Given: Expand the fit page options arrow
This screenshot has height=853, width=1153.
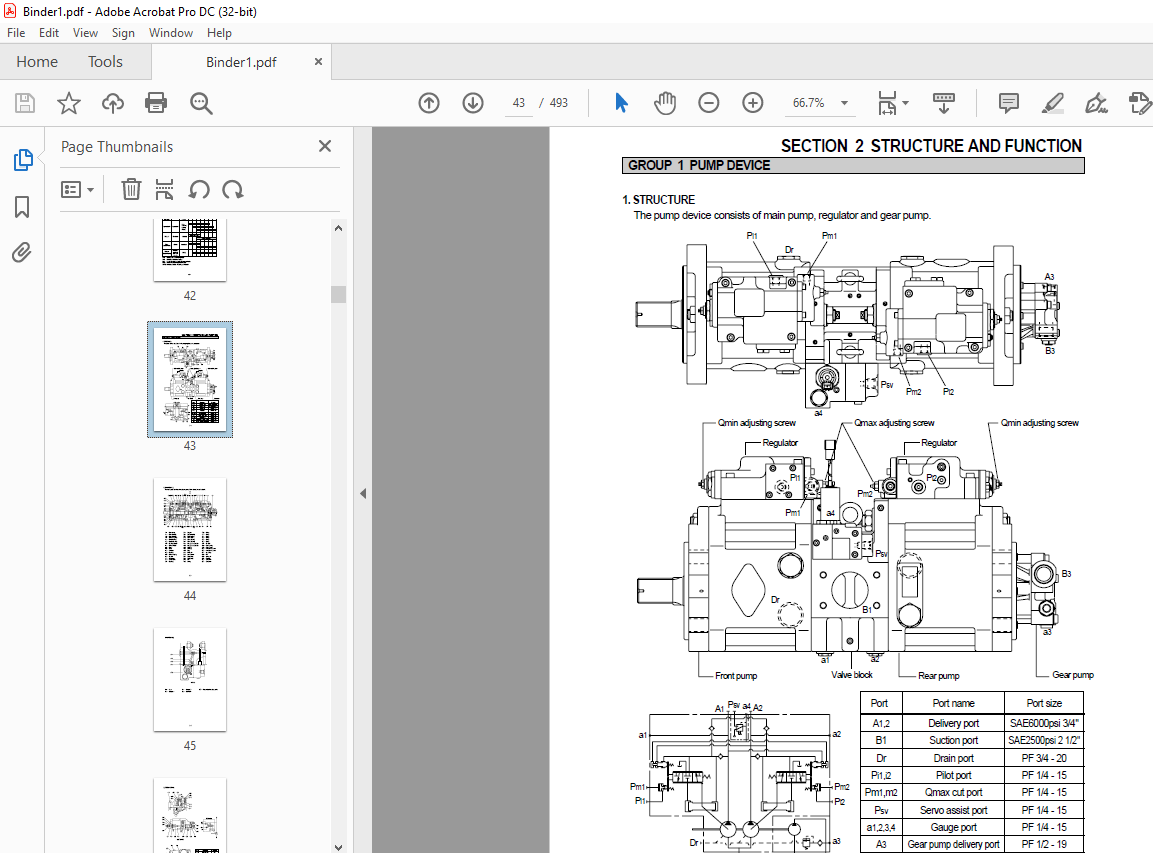Looking at the screenshot, I should [905, 103].
